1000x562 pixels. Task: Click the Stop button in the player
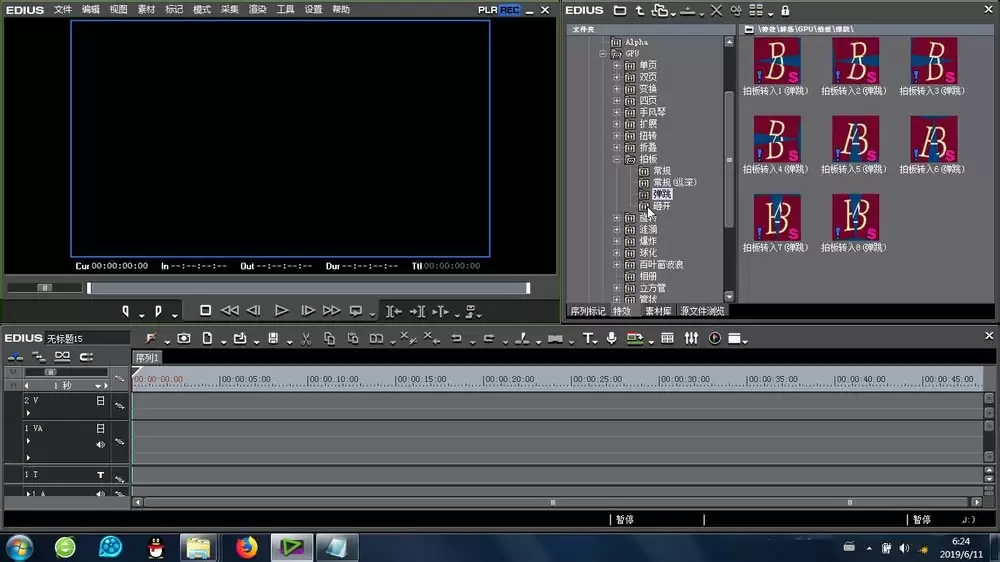click(x=205, y=311)
